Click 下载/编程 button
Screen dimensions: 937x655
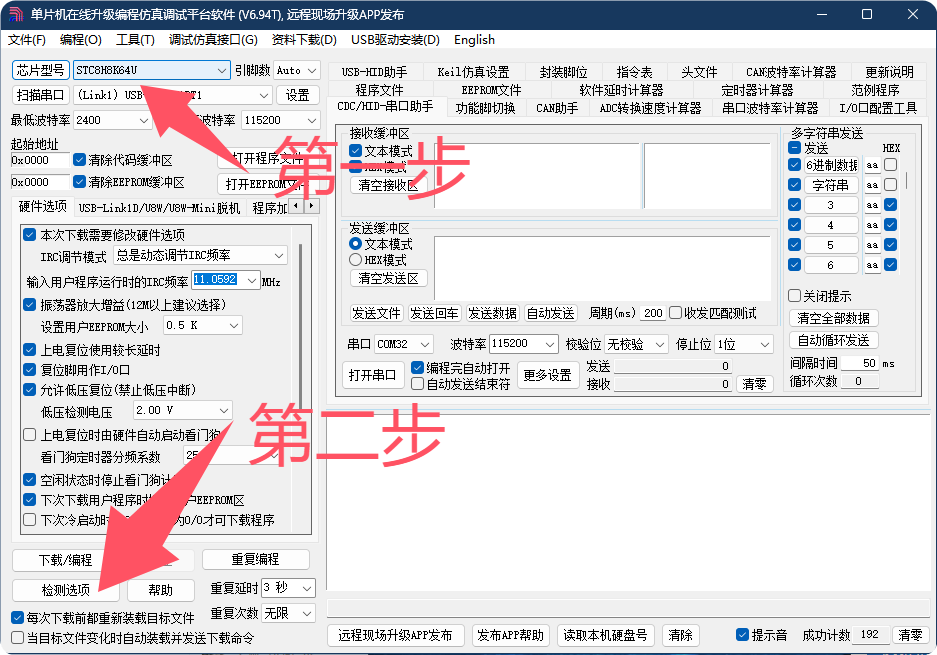point(66,560)
